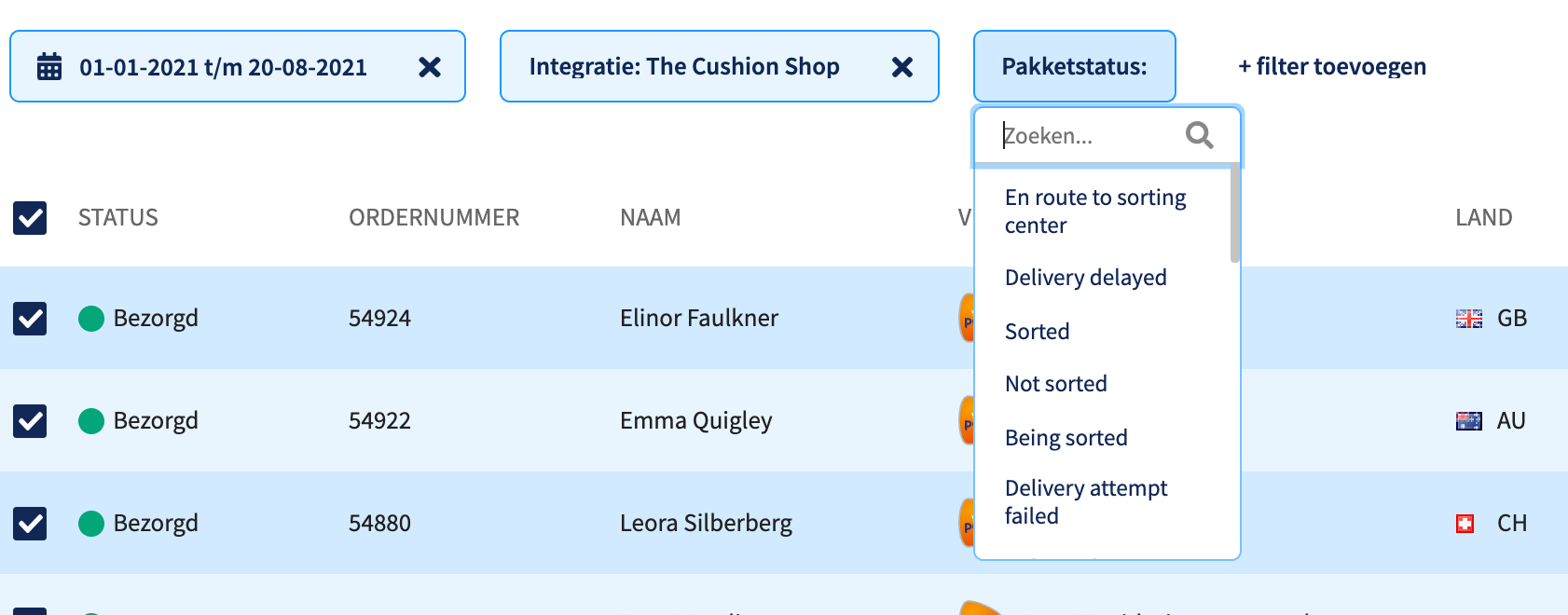Collapse the Pakketstatus filter dropdown
Screen dimensions: 1568x615
coord(1075,66)
